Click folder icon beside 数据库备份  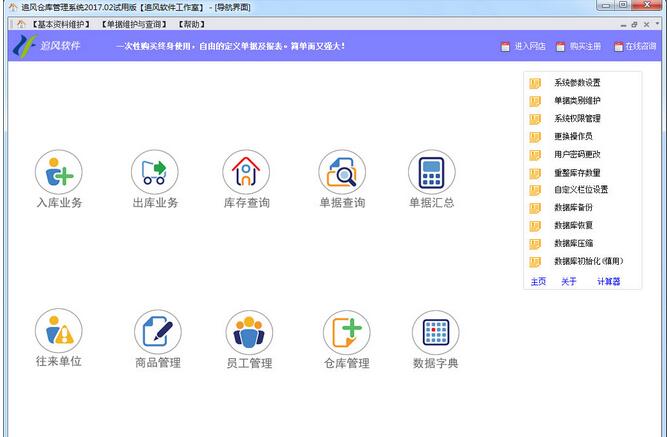click(x=535, y=208)
